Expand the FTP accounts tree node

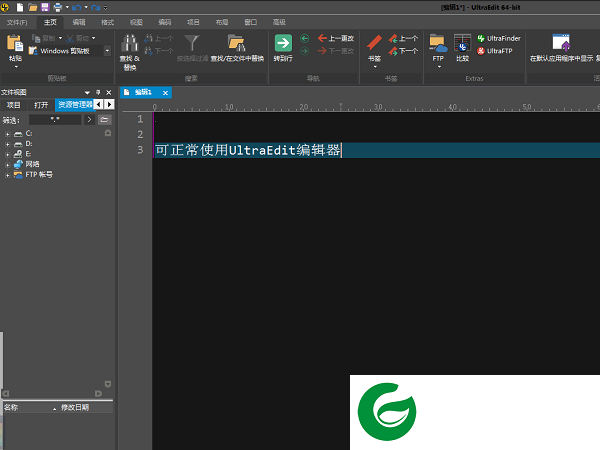pyautogui.click(x=7, y=175)
